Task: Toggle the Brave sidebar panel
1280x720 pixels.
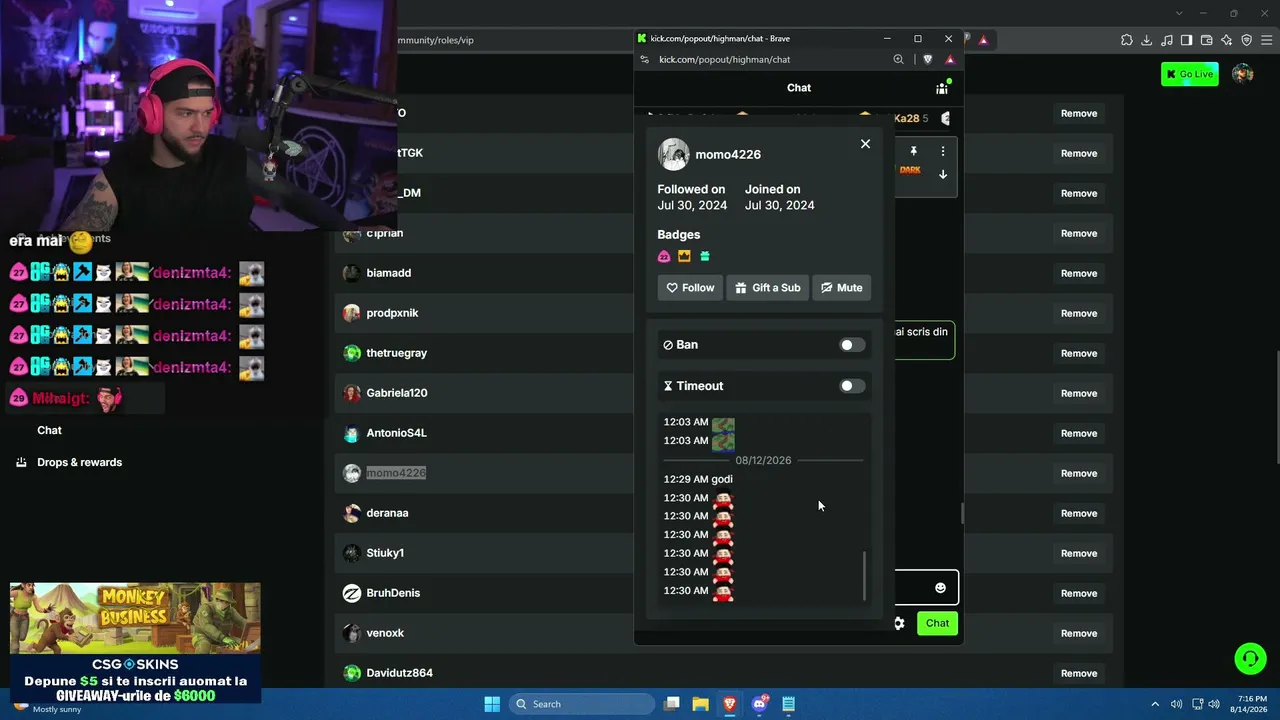Action: tap(1187, 40)
